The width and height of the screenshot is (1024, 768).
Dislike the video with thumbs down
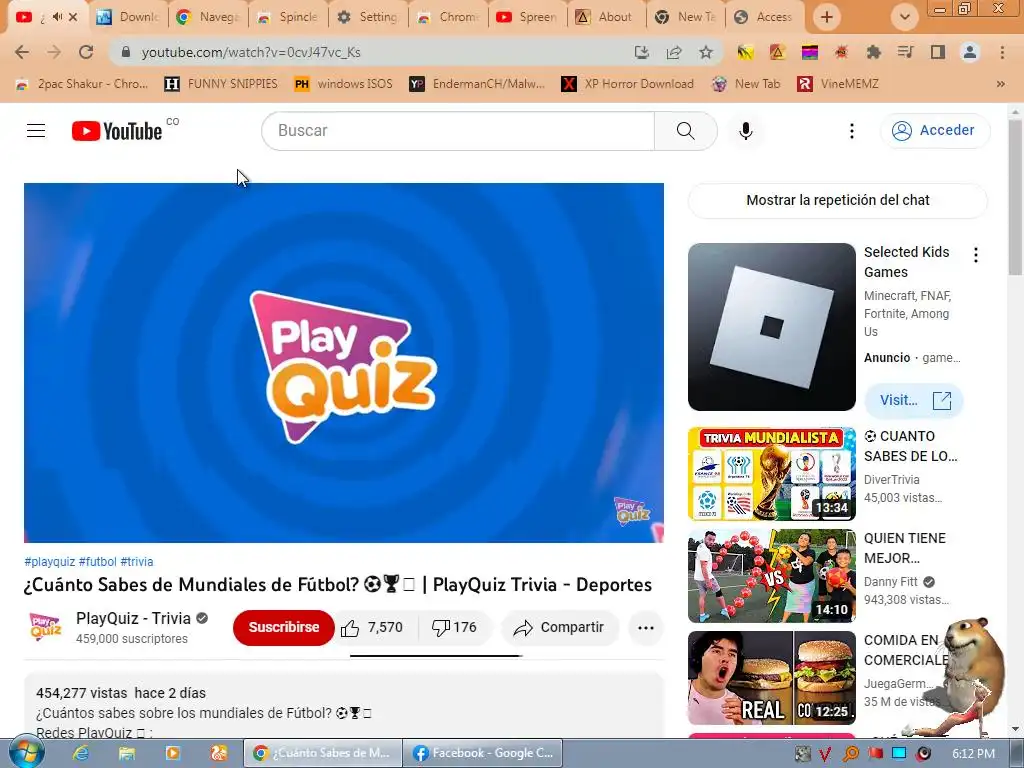[455, 628]
